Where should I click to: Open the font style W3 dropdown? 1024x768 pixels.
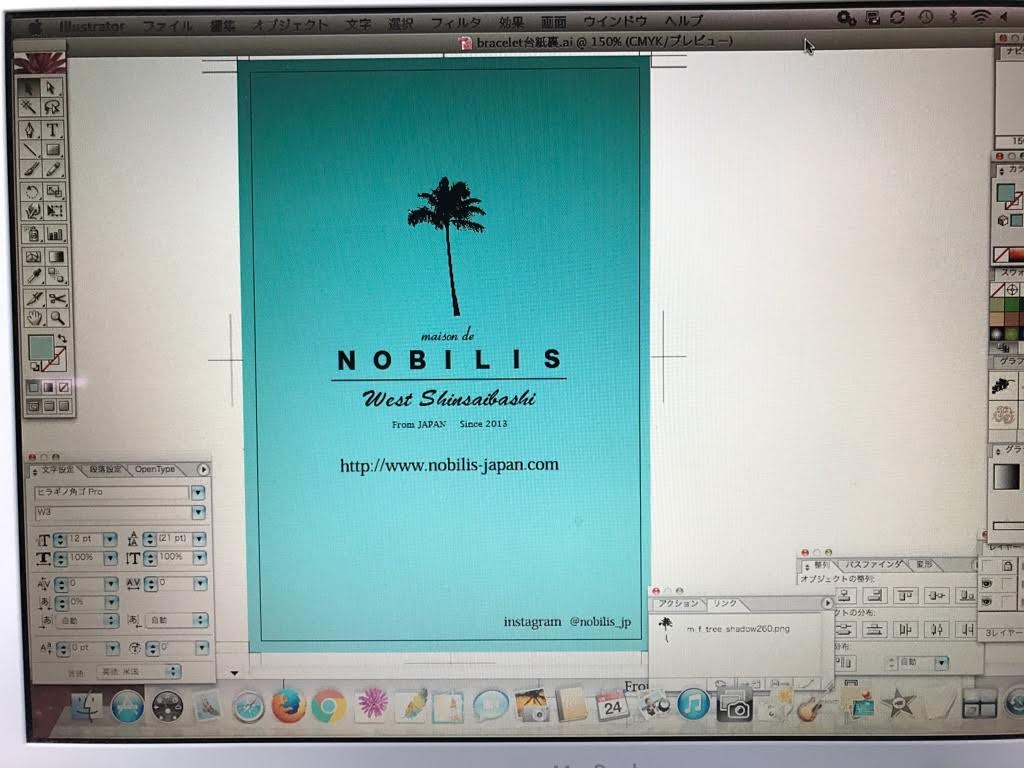tap(199, 513)
